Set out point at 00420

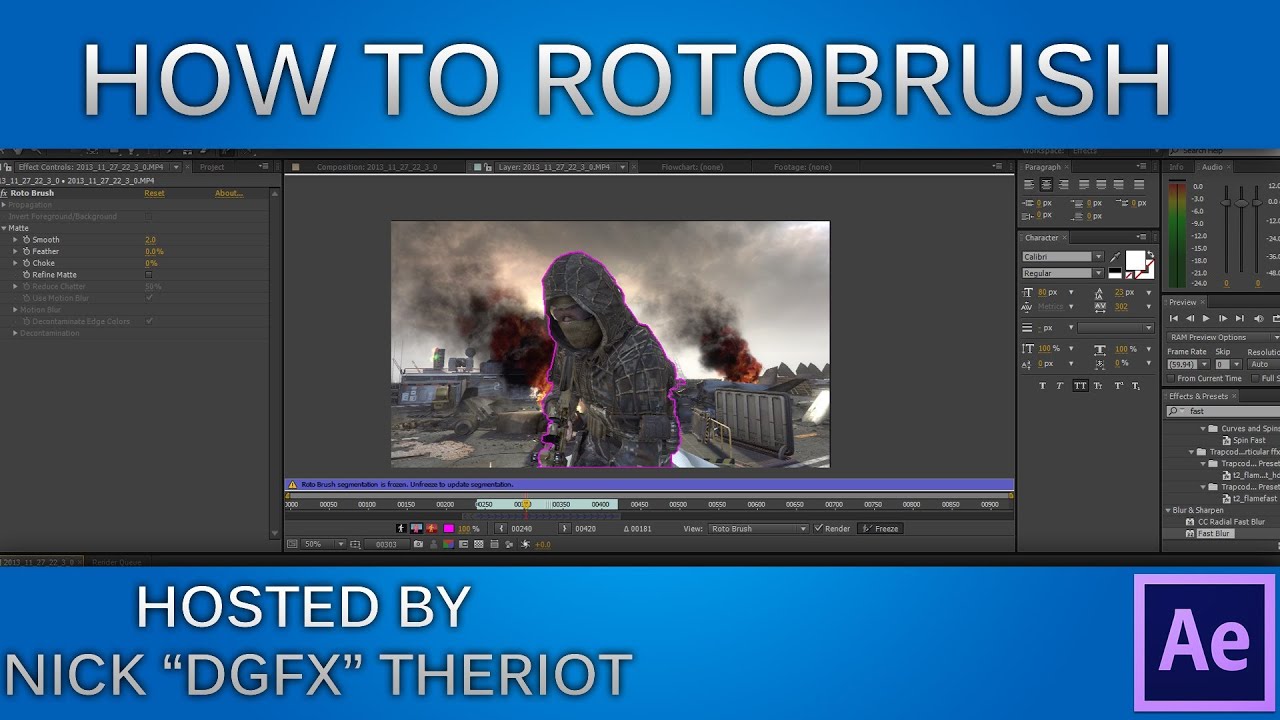[565, 528]
